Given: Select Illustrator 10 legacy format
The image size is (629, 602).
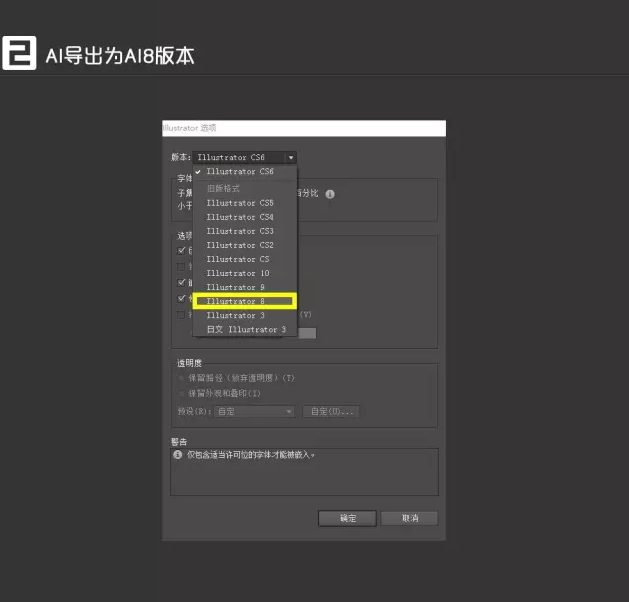Looking at the screenshot, I should tap(245, 273).
